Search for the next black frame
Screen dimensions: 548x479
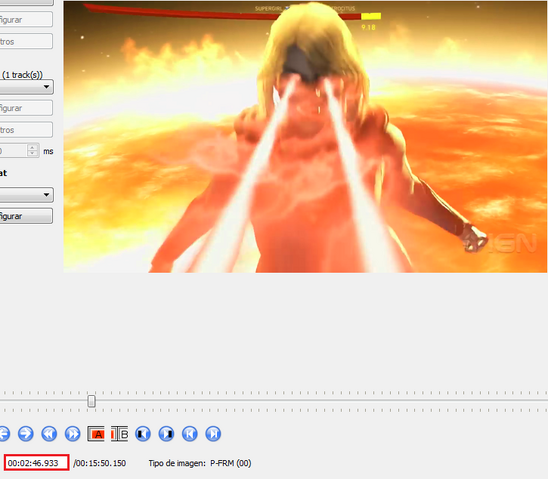(x=166, y=434)
